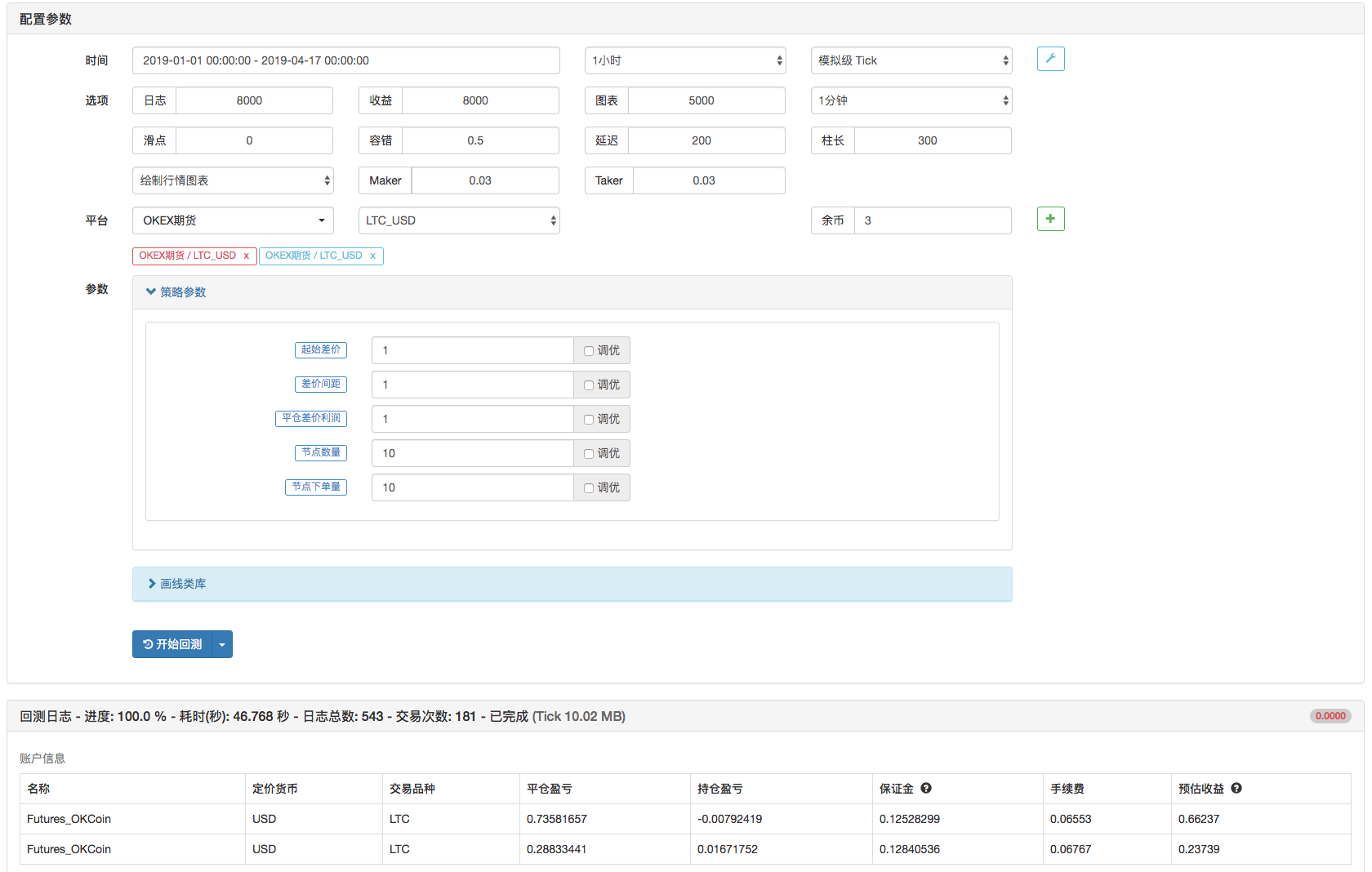
Task: Click the 柱长 value field
Action: [x=933, y=140]
